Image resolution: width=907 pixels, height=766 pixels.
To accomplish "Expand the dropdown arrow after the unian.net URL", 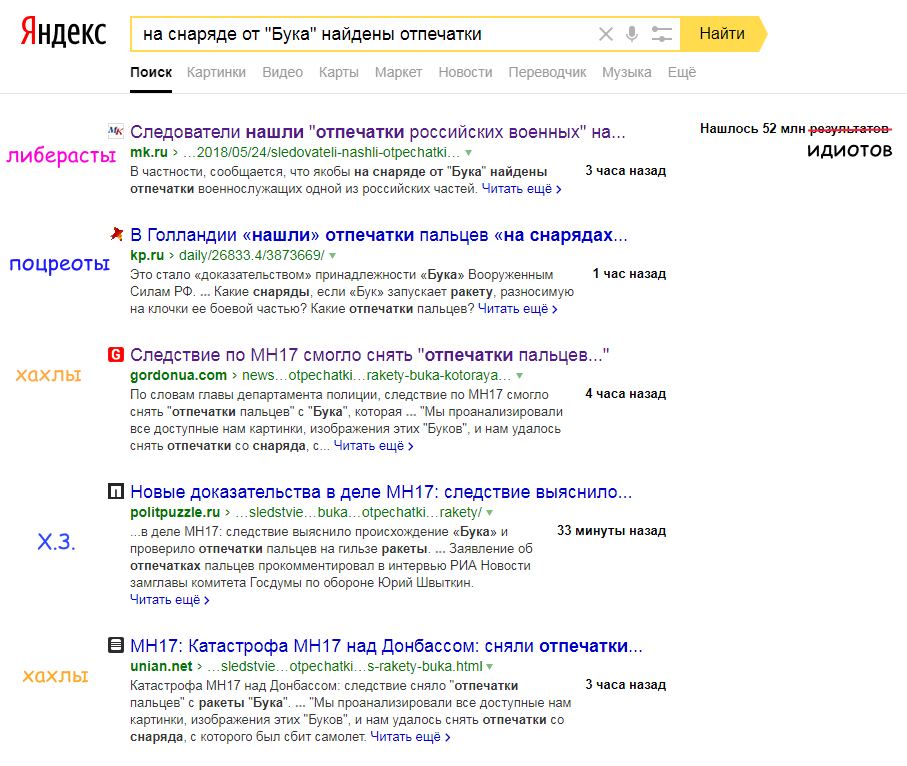I will click(x=489, y=666).
